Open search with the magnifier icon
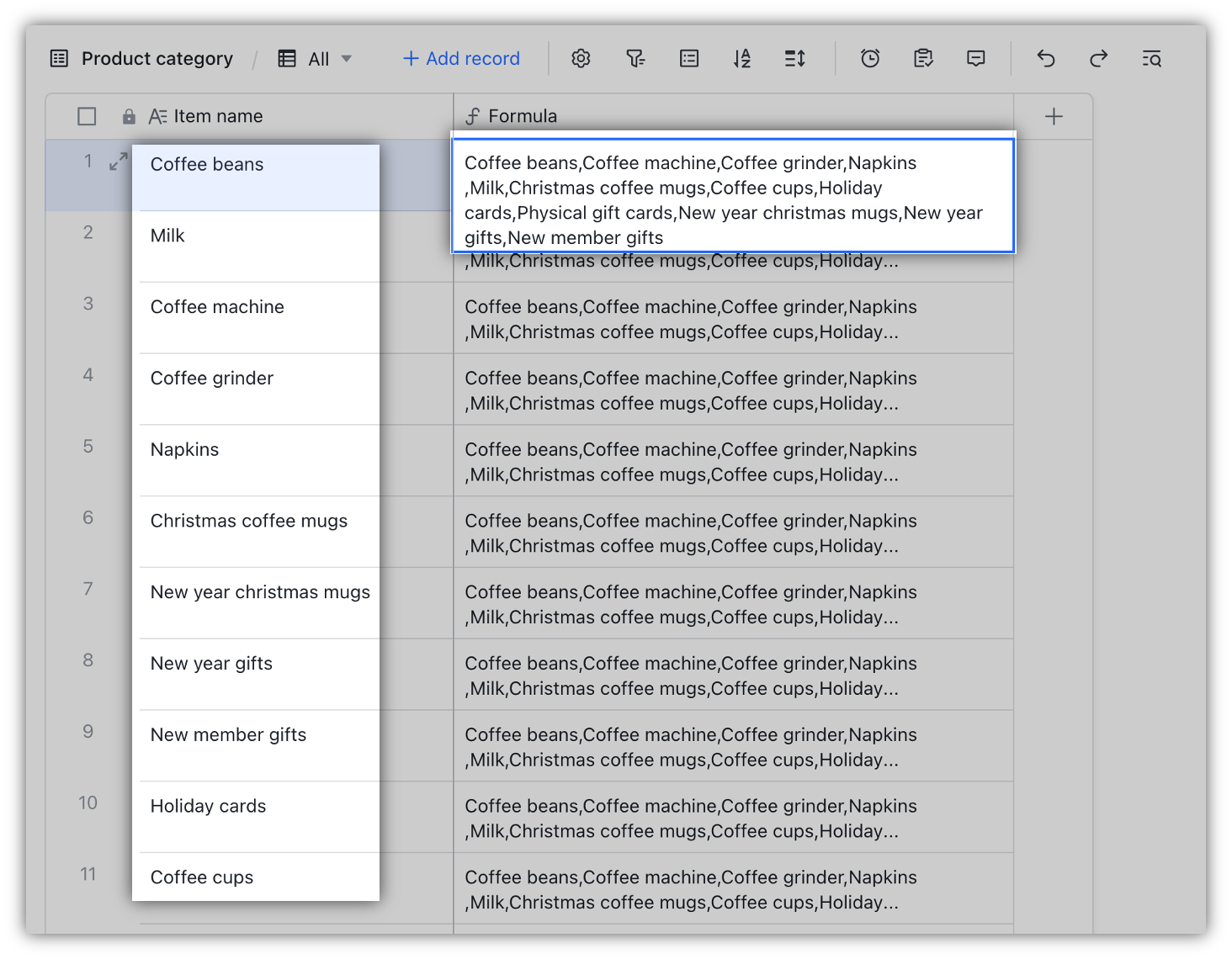 (x=1151, y=58)
